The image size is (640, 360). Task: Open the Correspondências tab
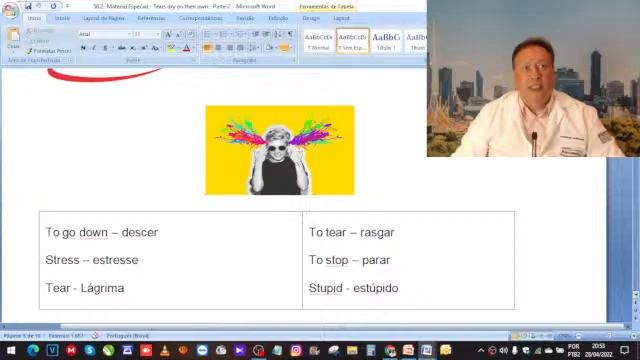(200, 18)
